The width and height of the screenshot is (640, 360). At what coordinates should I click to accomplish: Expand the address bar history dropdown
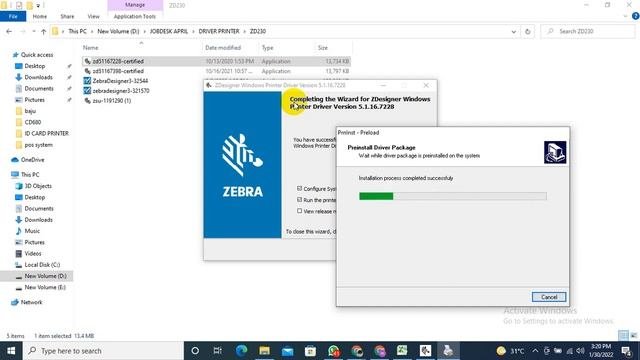pyautogui.click(x=513, y=31)
